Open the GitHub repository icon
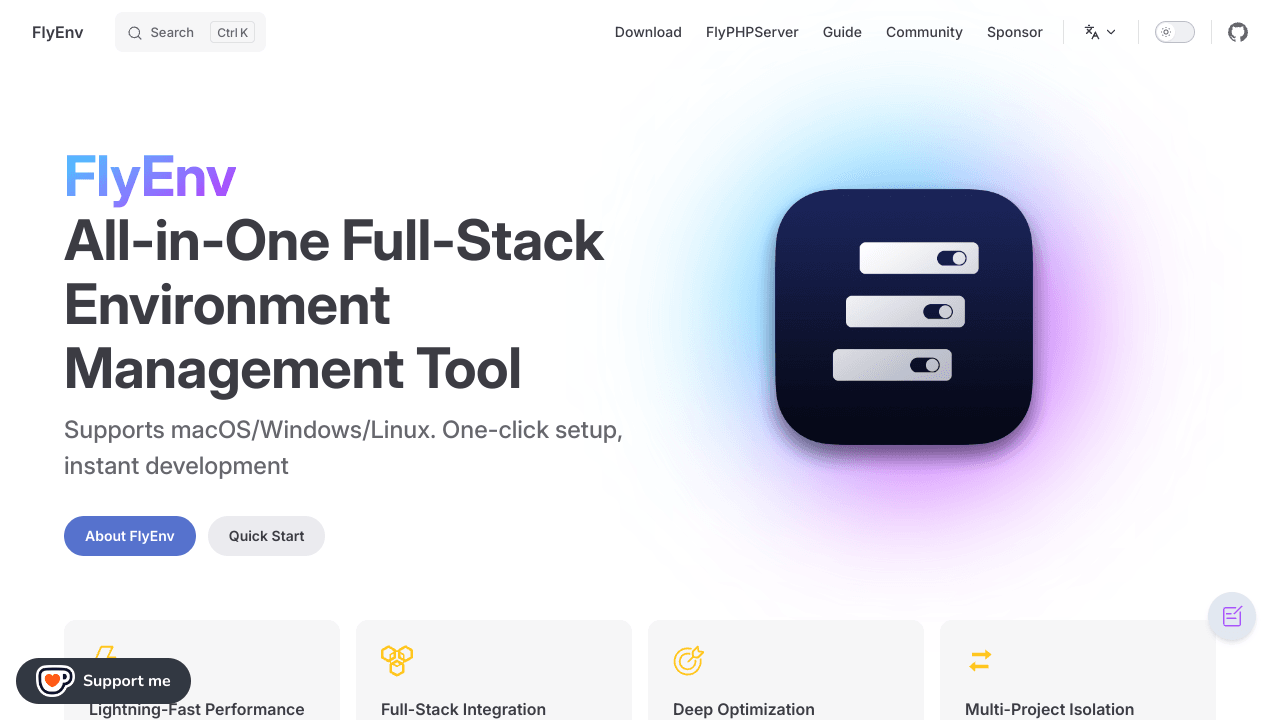 coord(1238,32)
